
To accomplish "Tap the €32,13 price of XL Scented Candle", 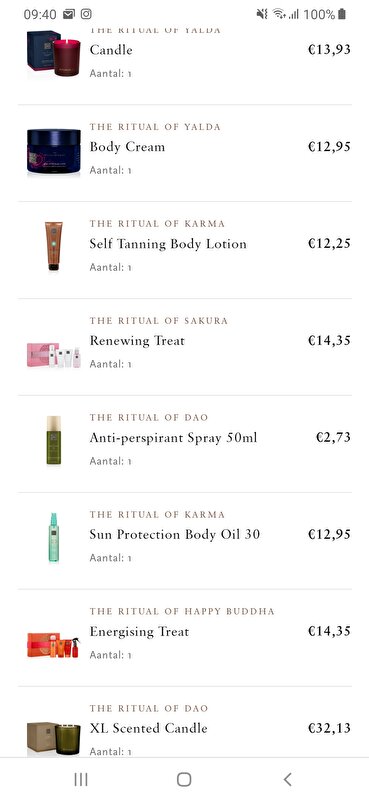I will 329,729.
